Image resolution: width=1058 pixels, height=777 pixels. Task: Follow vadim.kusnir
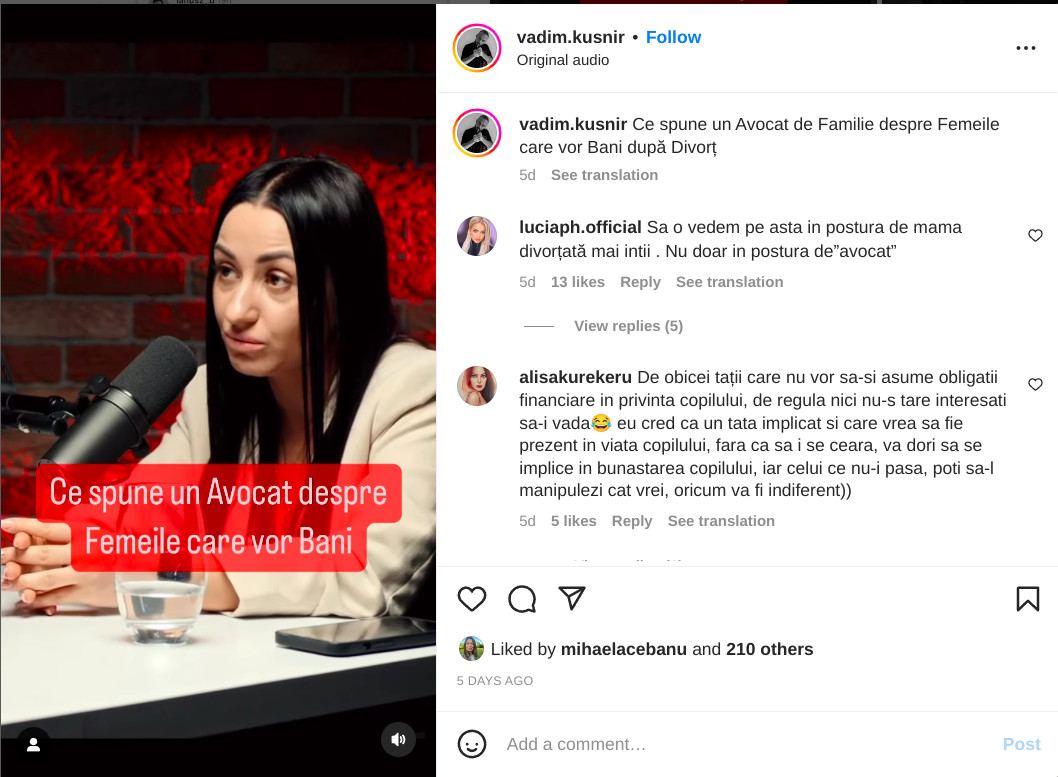click(x=673, y=37)
